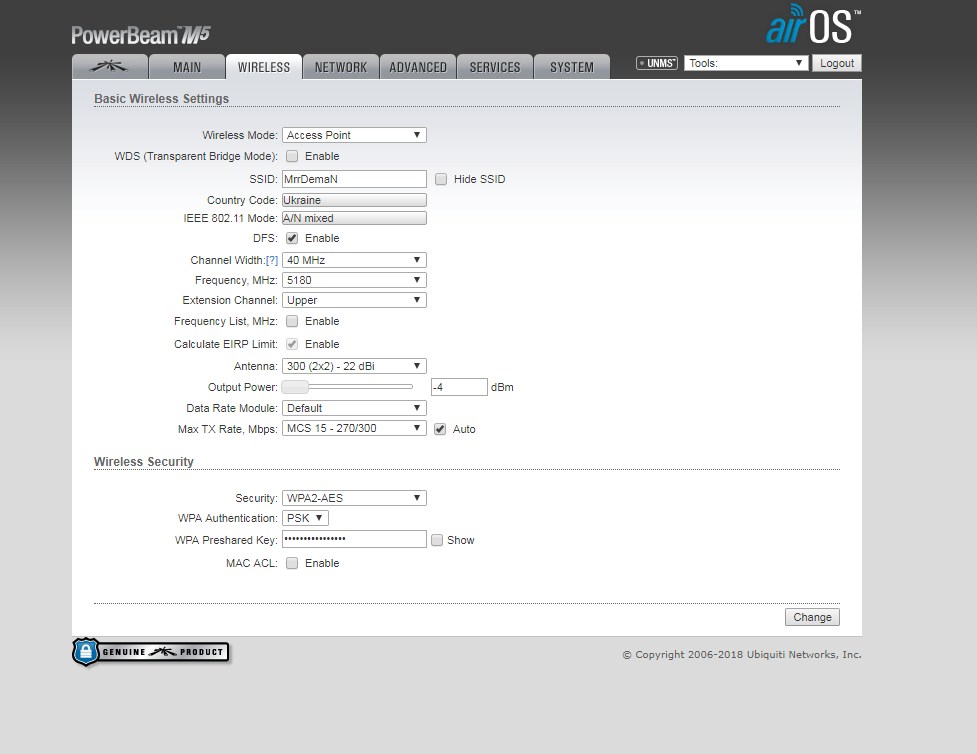The width and height of the screenshot is (977, 754).
Task: Open the Security dropdown
Action: pyautogui.click(x=354, y=498)
